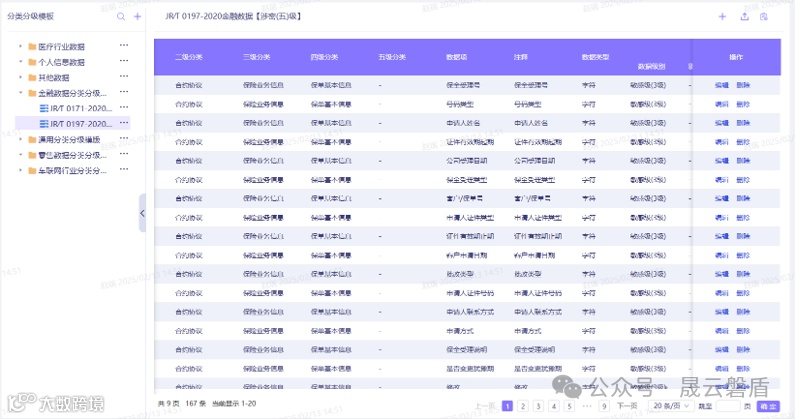795x419 pixels.
Task: Click the 数据级别 column header
Action: pos(651,66)
